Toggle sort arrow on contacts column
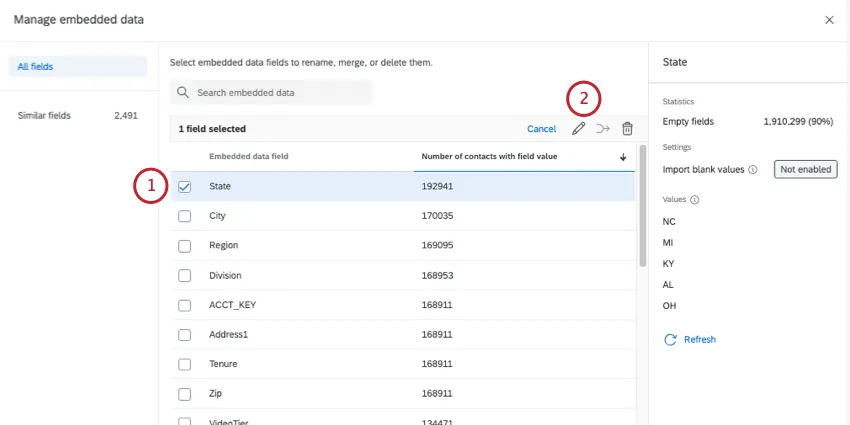The image size is (850, 425). 623,157
